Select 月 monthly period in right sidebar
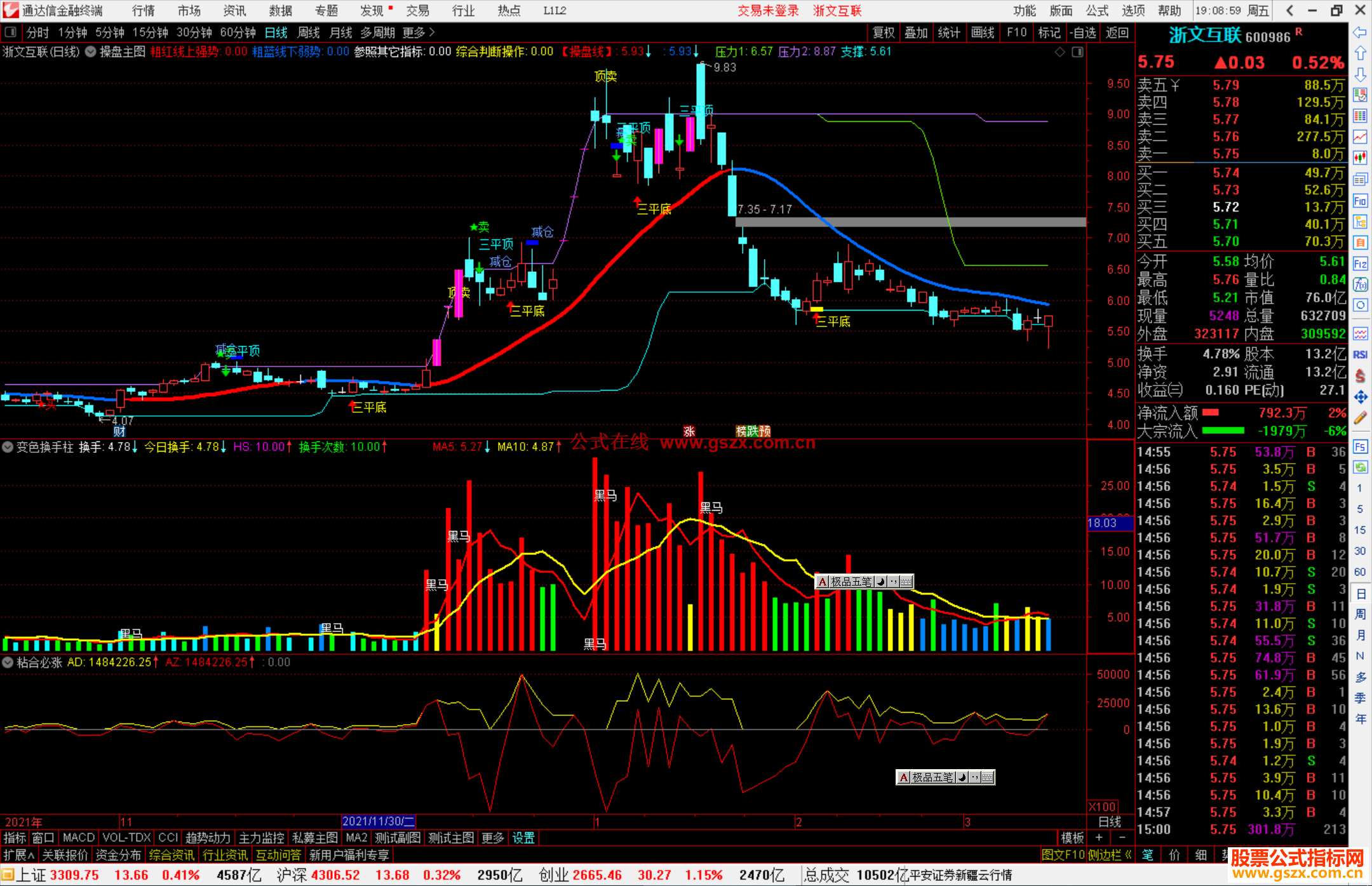 click(1360, 635)
